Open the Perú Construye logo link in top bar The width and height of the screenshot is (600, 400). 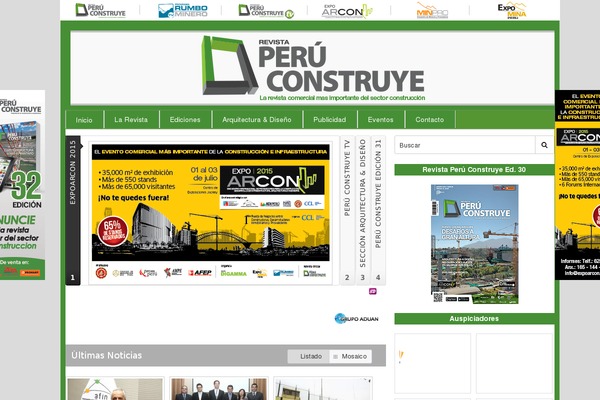pyautogui.click(x=100, y=10)
